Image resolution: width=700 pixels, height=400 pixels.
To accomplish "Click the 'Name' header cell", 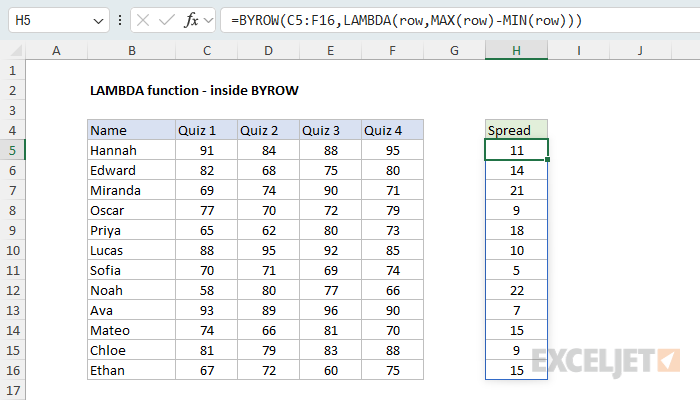I will click(x=132, y=130).
